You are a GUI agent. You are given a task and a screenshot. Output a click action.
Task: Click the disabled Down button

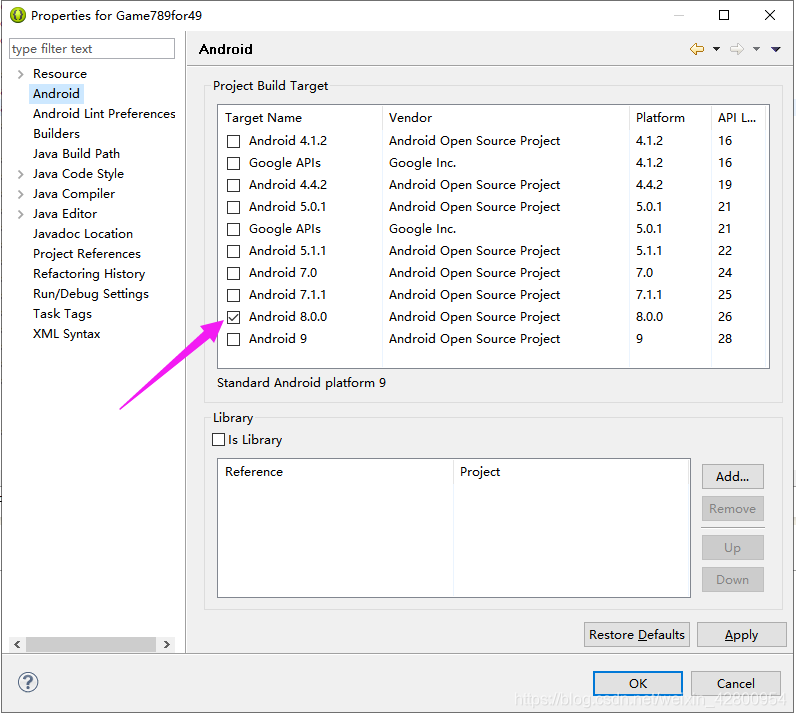click(x=733, y=580)
